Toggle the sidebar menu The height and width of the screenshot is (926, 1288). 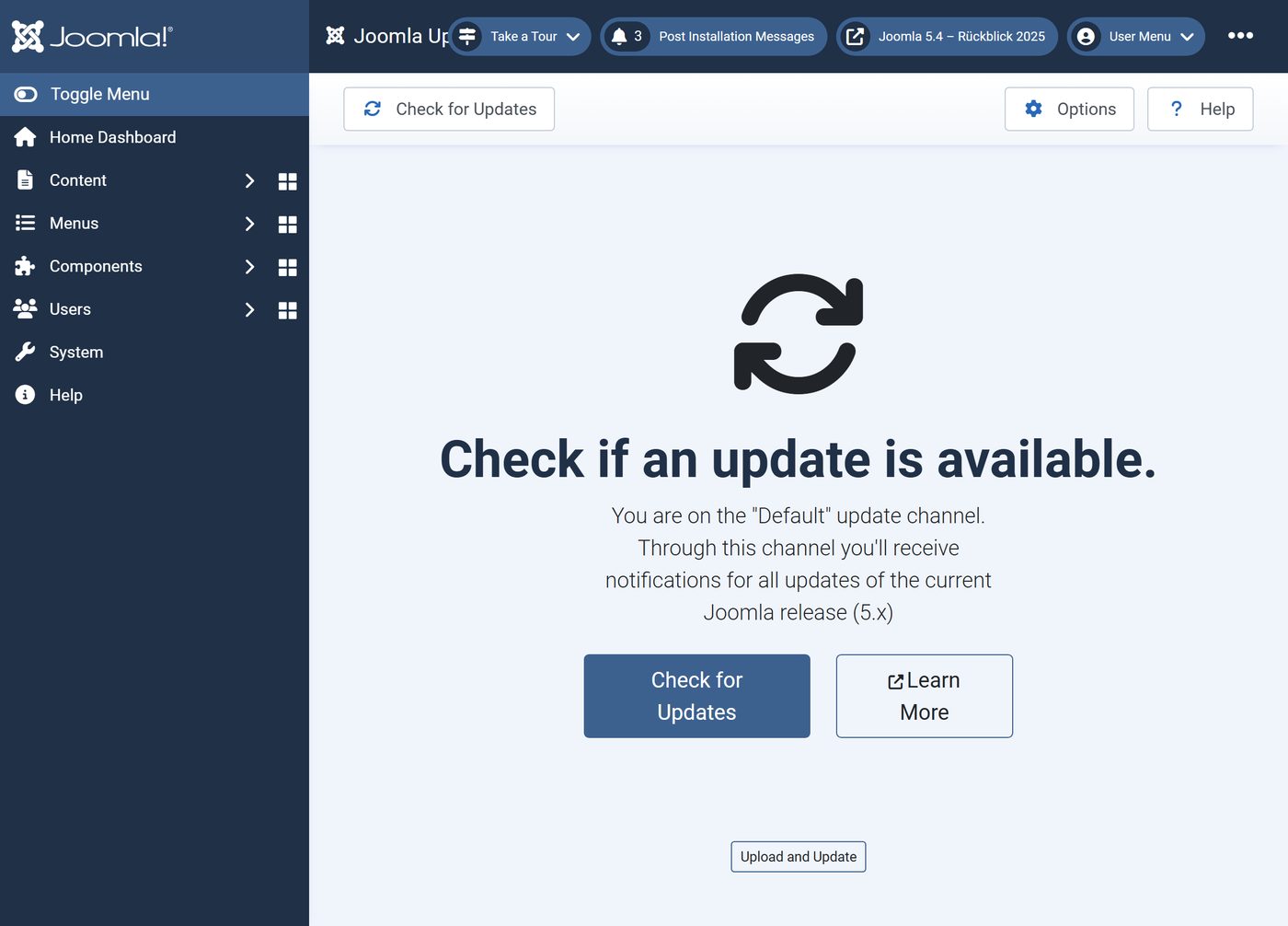click(155, 94)
